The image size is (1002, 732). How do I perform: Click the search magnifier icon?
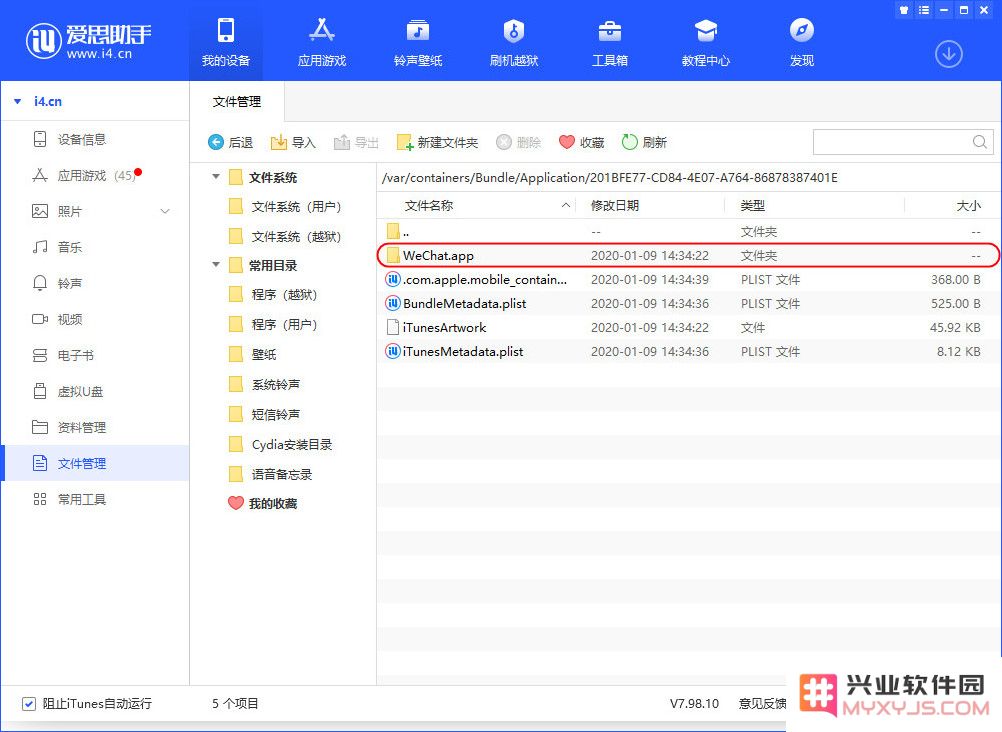point(980,142)
